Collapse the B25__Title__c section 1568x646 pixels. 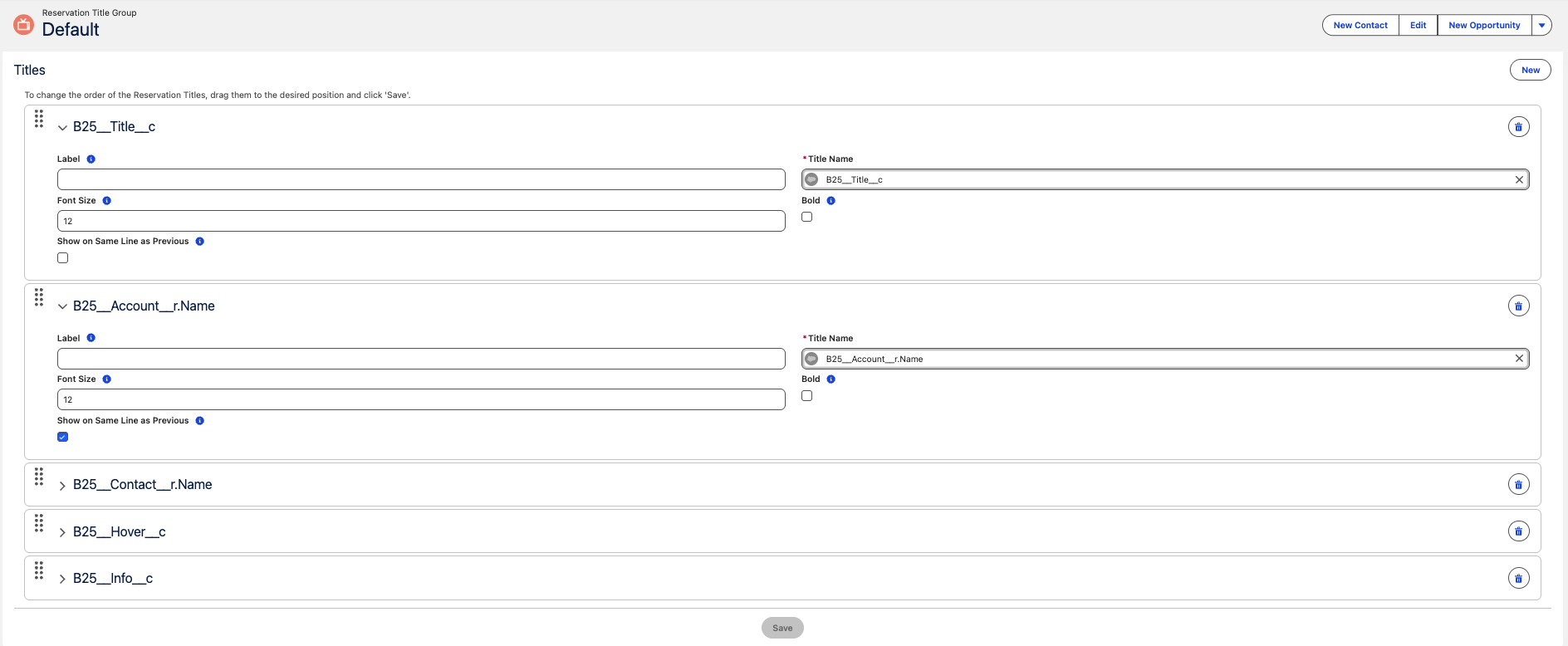click(x=62, y=127)
